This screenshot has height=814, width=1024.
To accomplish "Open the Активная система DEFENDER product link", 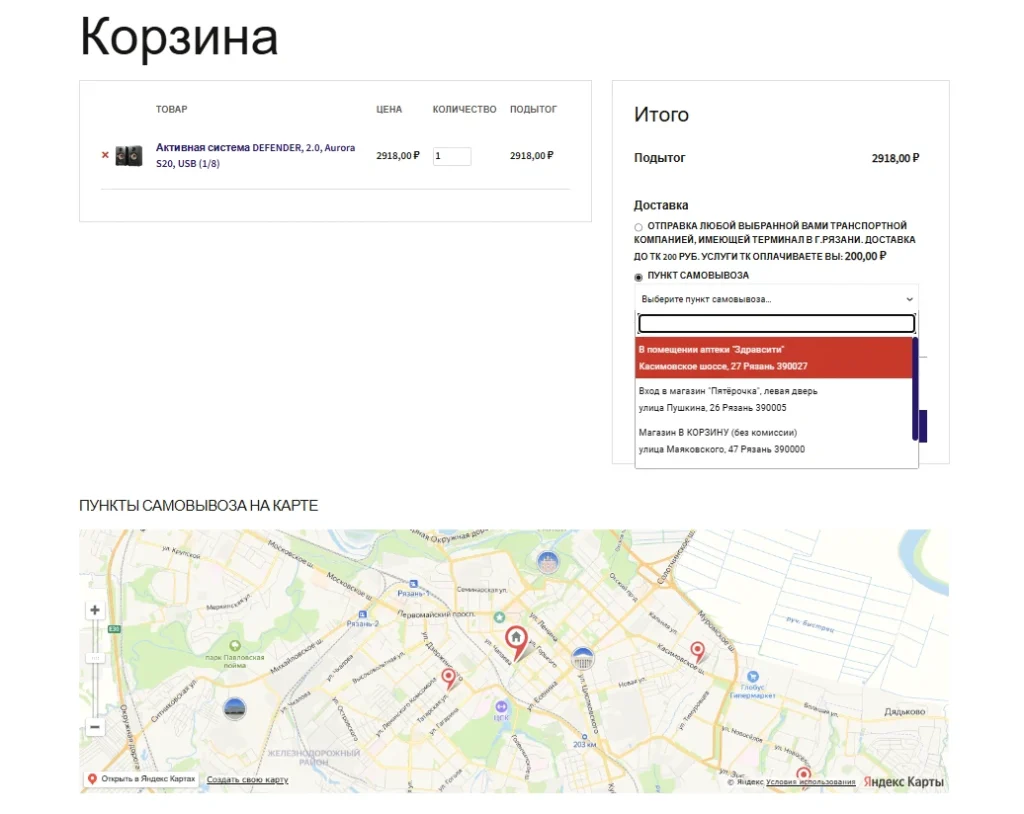I will tap(255, 155).
